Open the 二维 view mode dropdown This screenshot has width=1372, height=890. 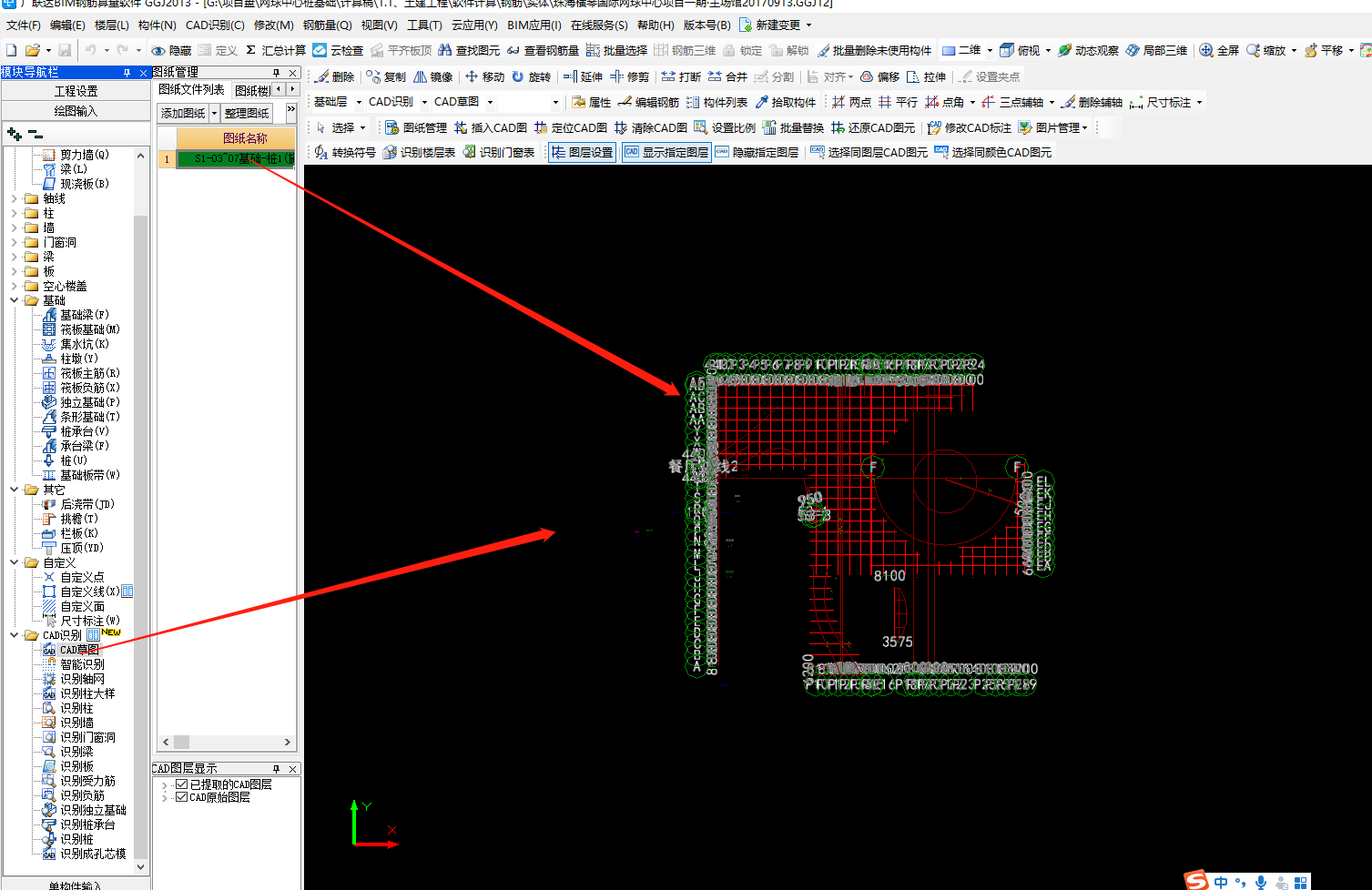click(x=990, y=50)
